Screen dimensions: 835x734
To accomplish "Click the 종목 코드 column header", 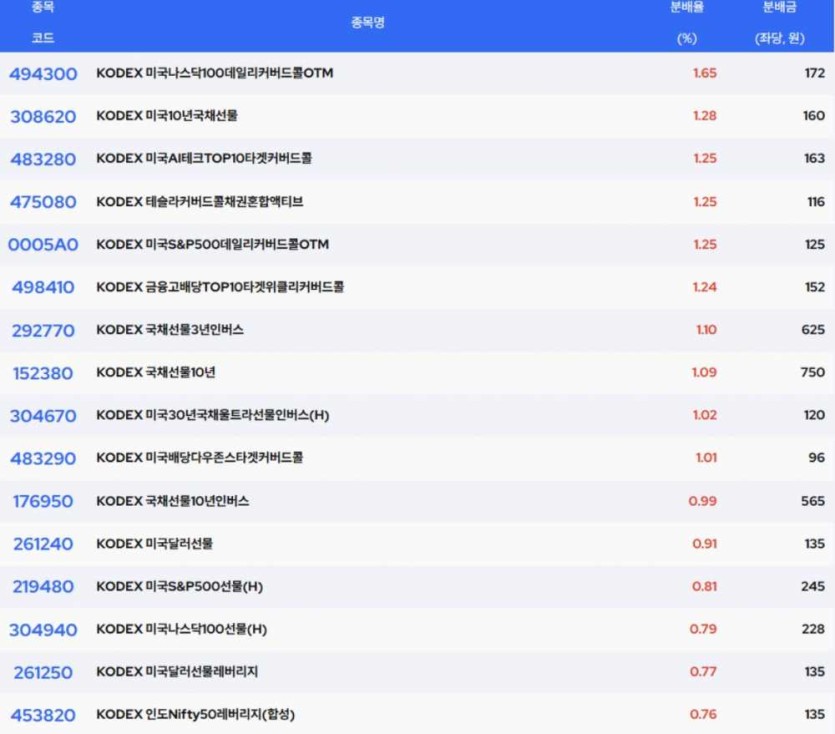I will click(43, 22).
